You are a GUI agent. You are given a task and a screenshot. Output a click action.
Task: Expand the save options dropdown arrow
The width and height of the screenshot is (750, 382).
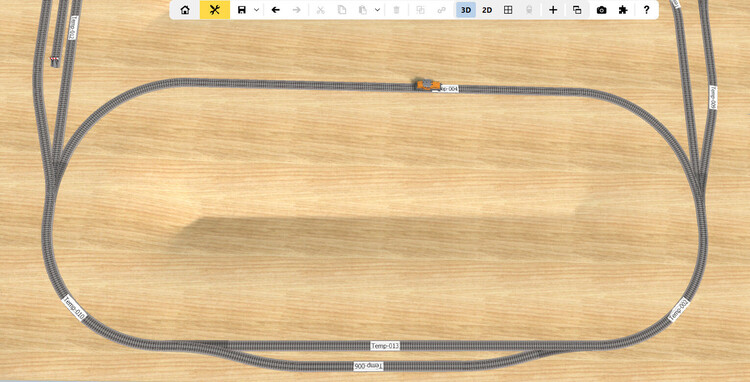(256, 10)
